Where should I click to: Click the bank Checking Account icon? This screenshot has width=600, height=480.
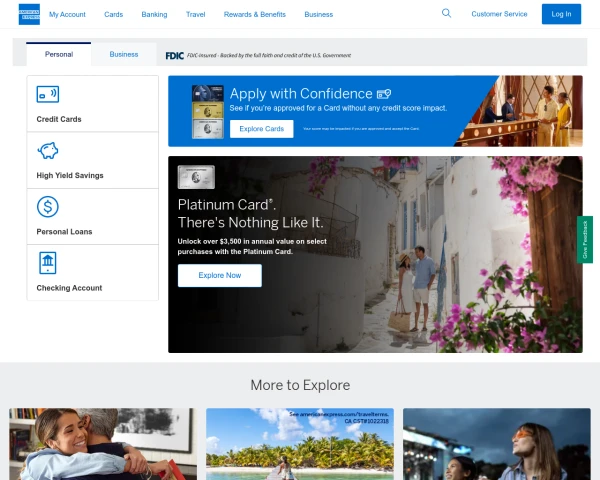pyautogui.click(x=48, y=263)
